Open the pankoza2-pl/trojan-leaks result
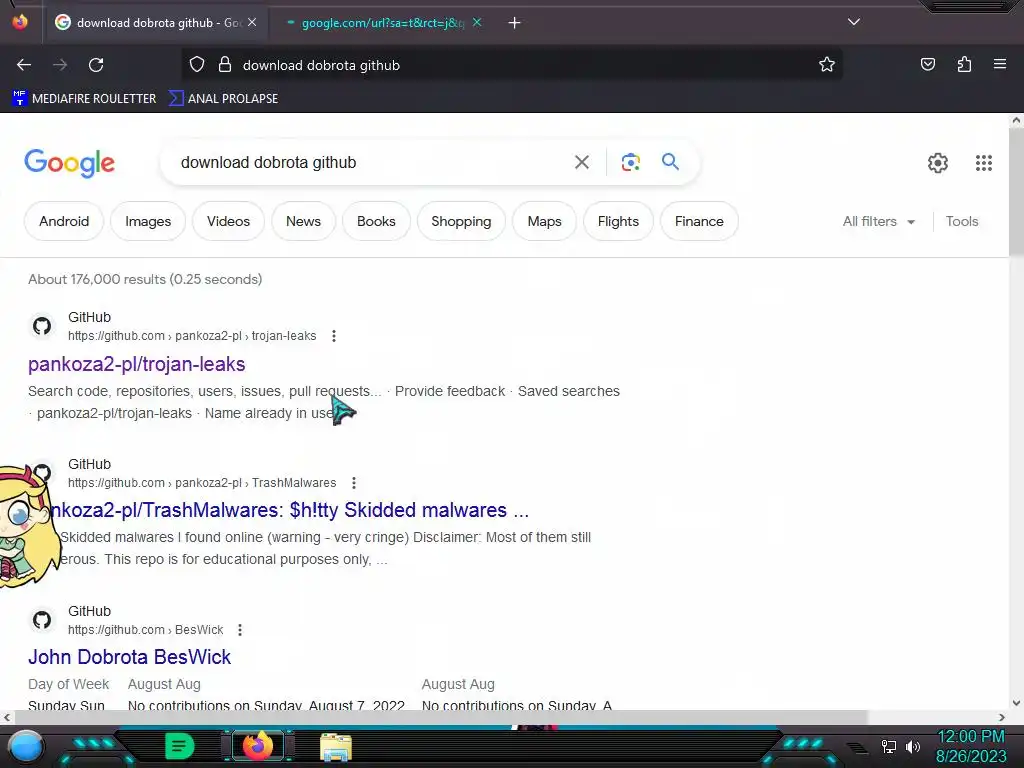This screenshot has width=1024, height=768. (x=136, y=364)
